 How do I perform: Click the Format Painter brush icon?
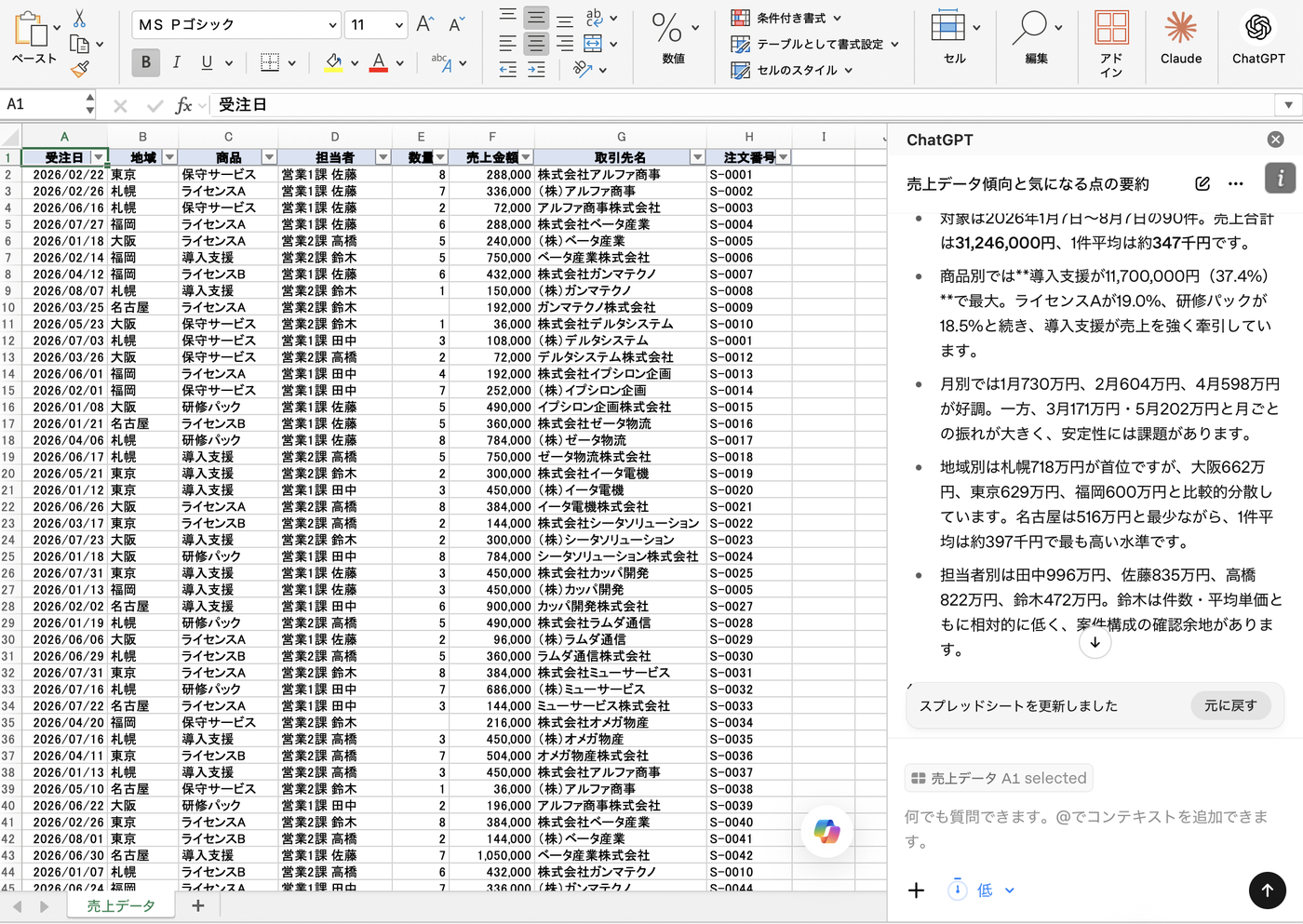click(79, 68)
